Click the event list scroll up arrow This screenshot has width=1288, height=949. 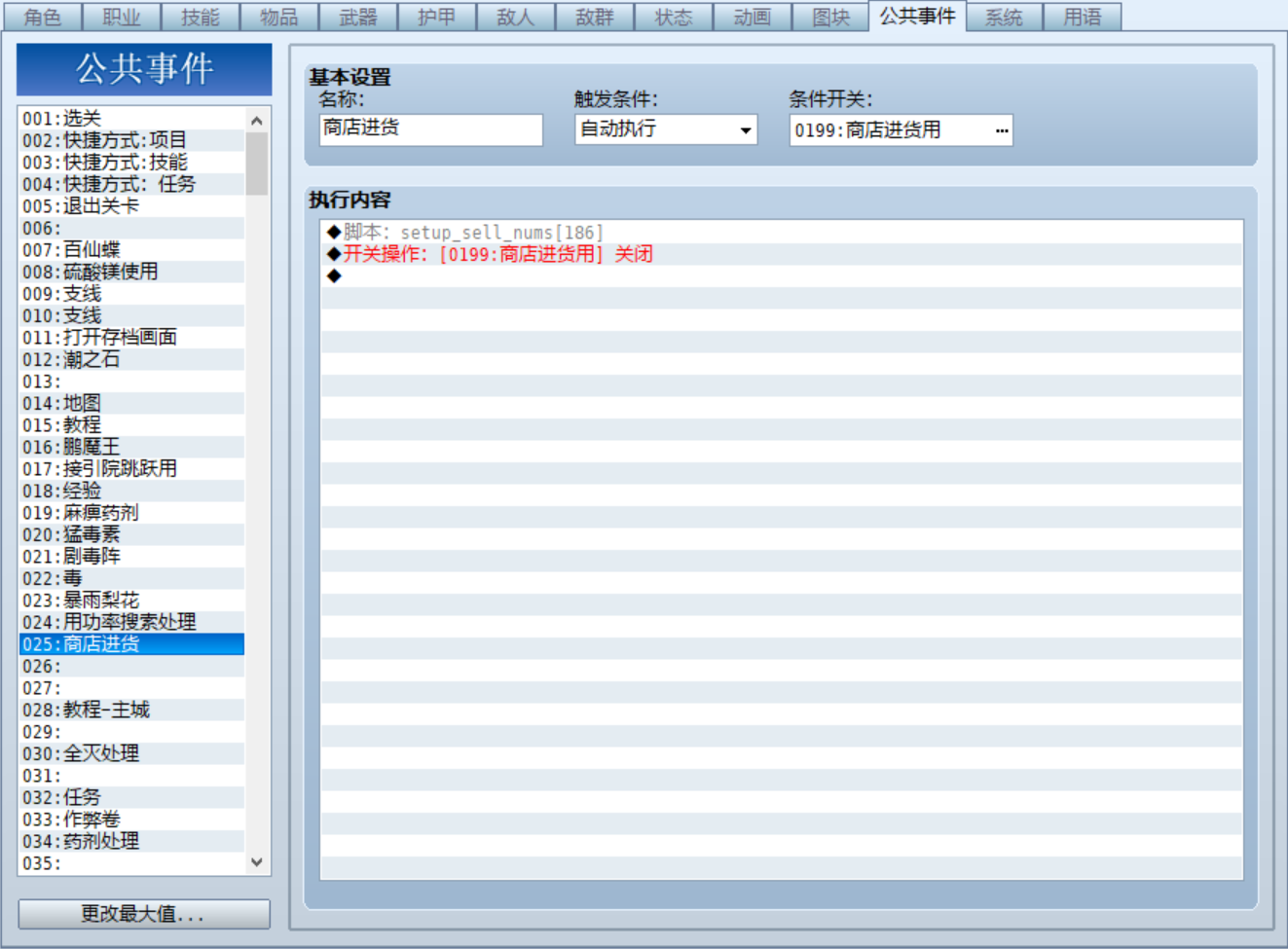[257, 121]
